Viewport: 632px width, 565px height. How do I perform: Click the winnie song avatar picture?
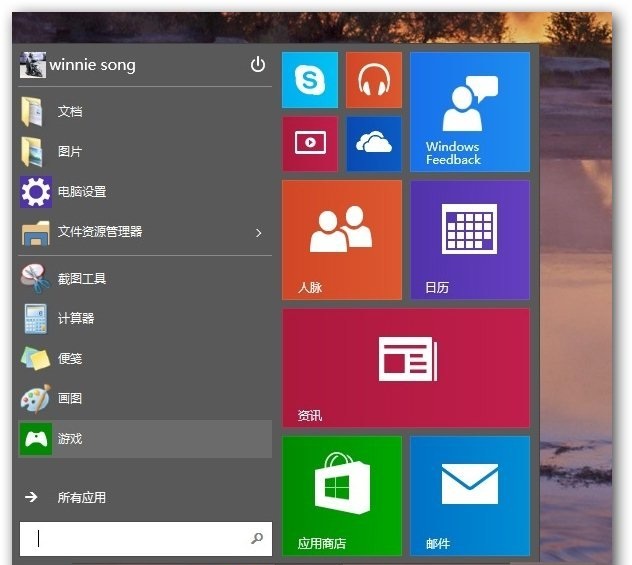click(33, 65)
